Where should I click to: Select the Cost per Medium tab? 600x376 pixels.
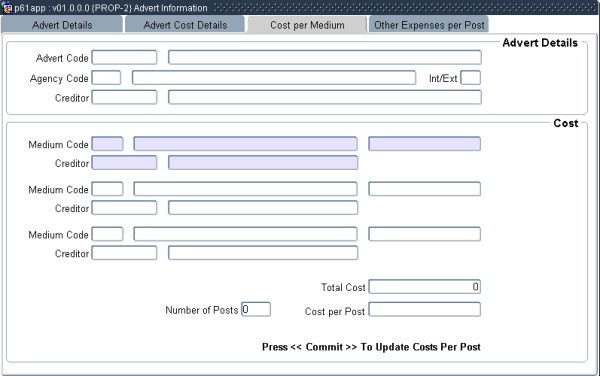pyautogui.click(x=307, y=25)
